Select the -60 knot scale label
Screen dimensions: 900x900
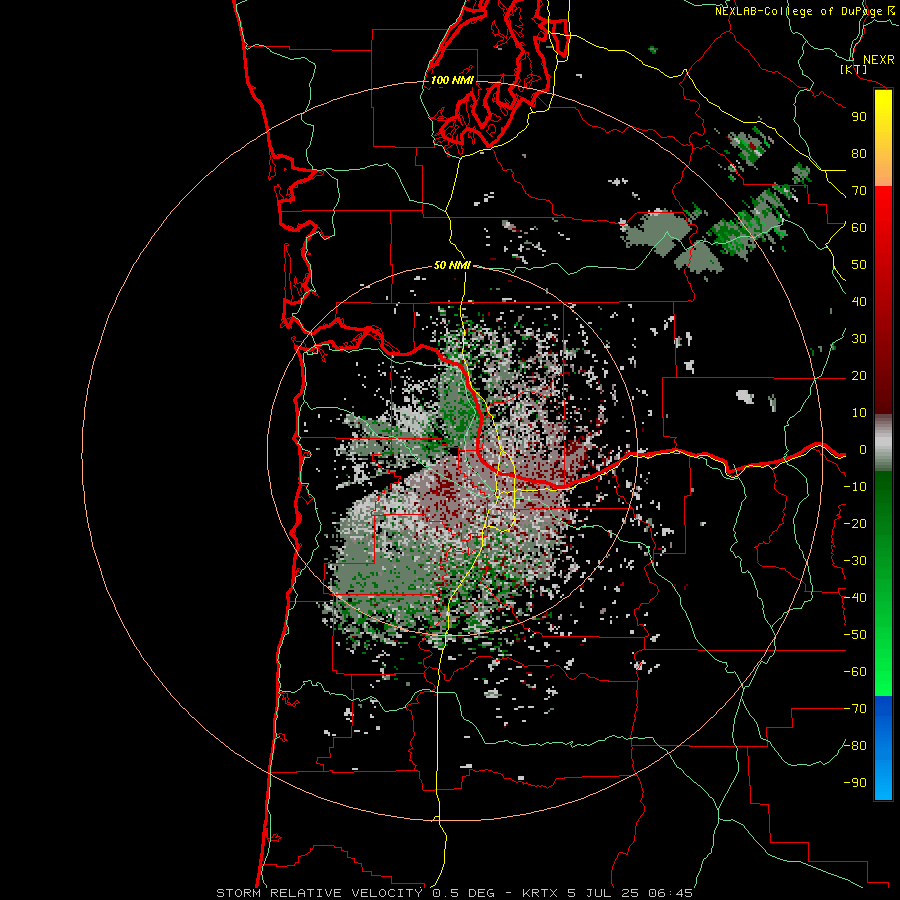pos(855,672)
